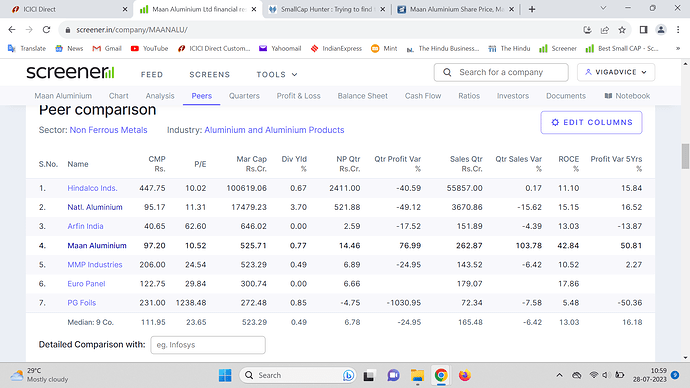
Task: Click the page vertical scrollbar thumb
Action: point(685,156)
